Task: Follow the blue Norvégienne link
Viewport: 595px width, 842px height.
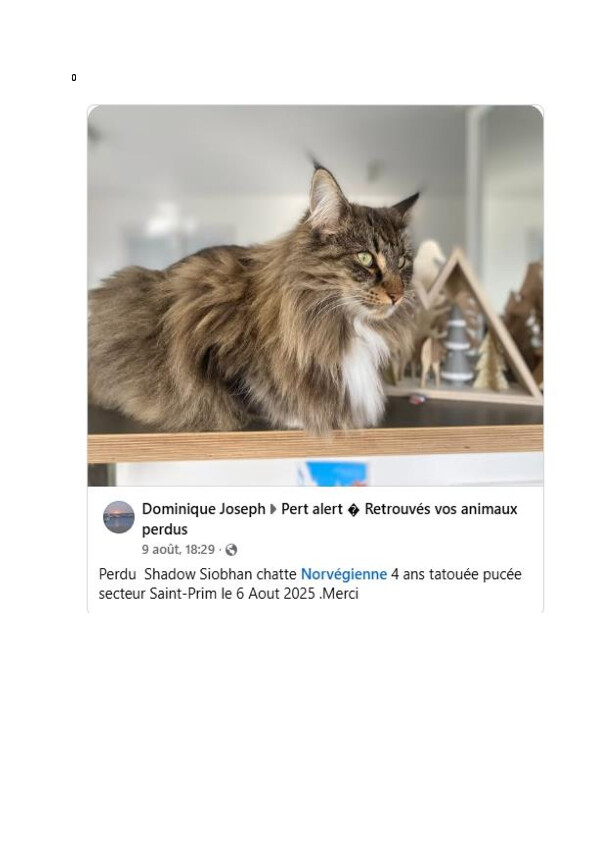Action: click(344, 574)
